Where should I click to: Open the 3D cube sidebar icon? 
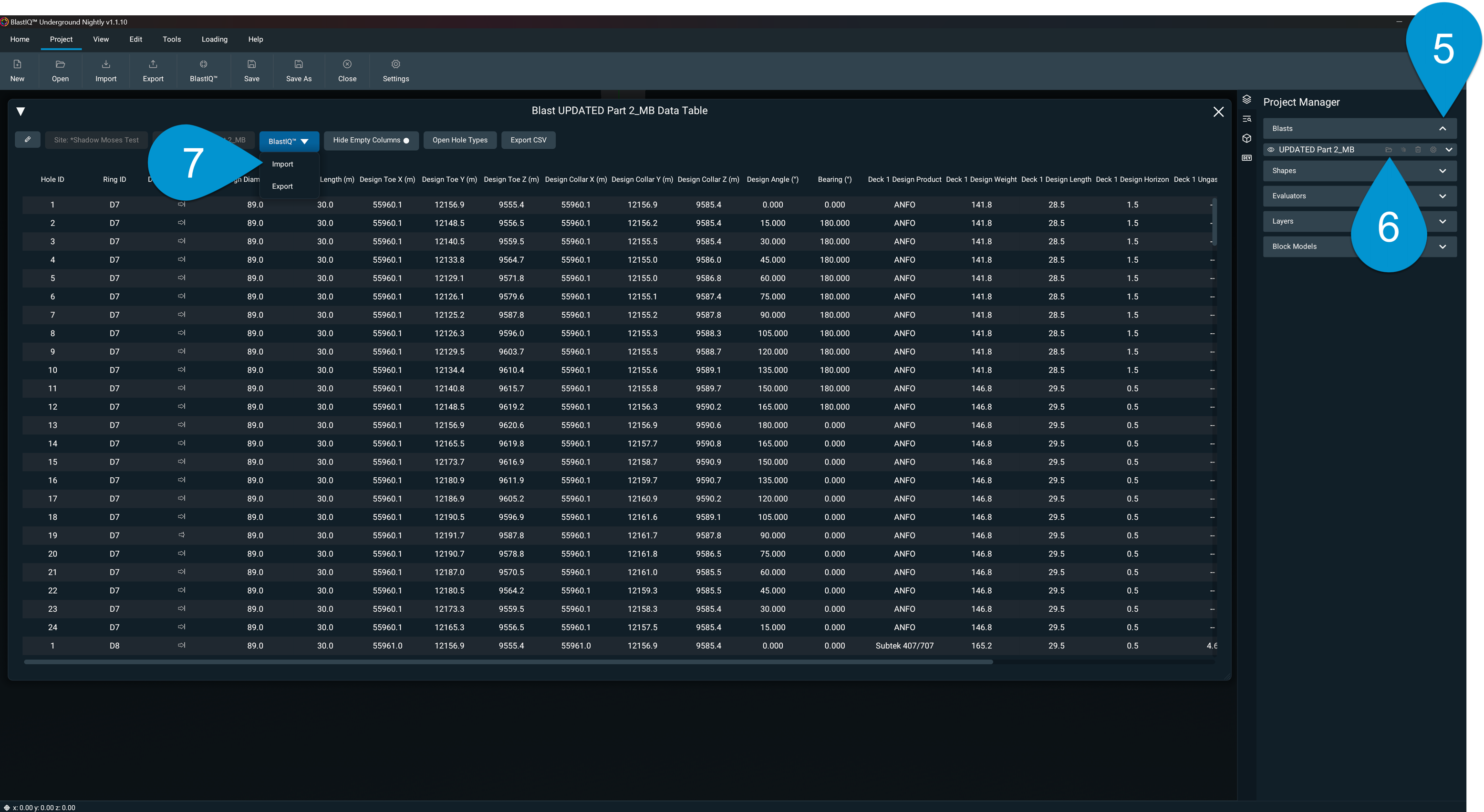click(1246, 138)
